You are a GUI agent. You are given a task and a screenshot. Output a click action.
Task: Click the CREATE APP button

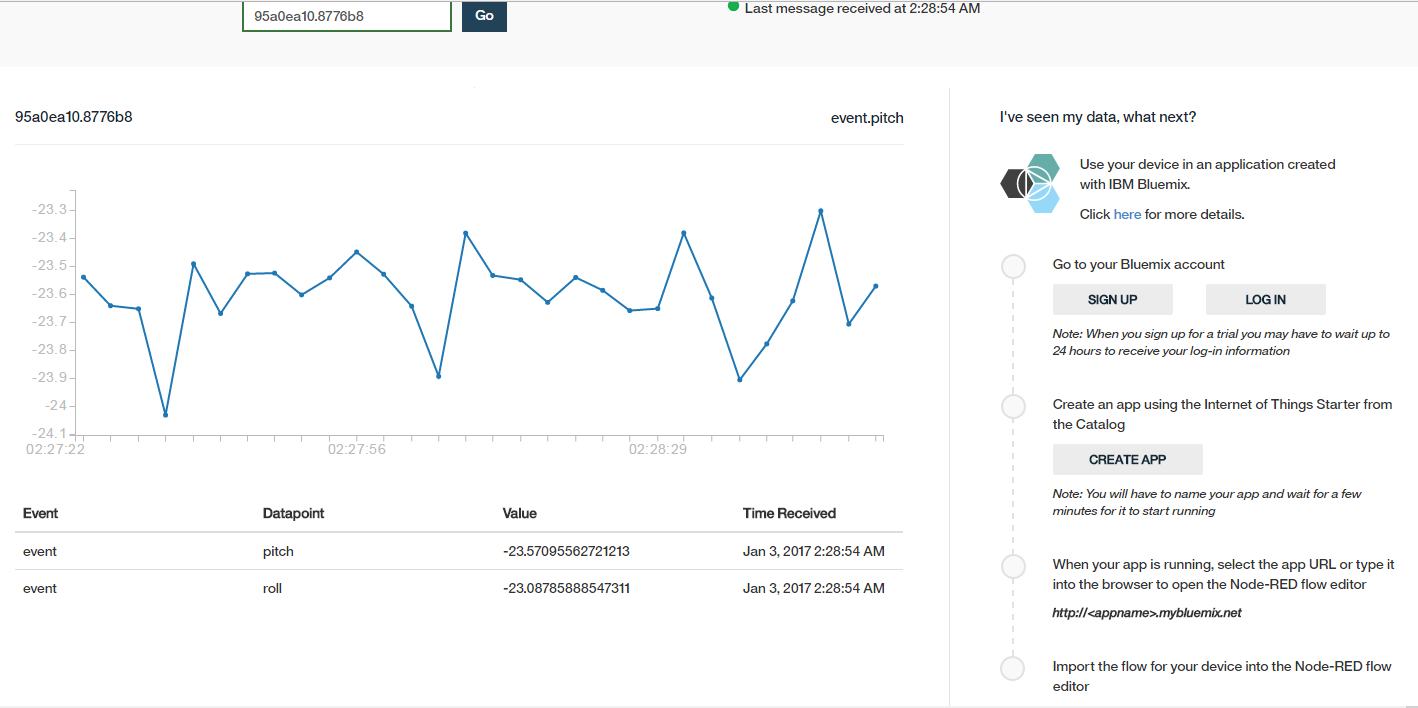pyautogui.click(x=1128, y=459)
